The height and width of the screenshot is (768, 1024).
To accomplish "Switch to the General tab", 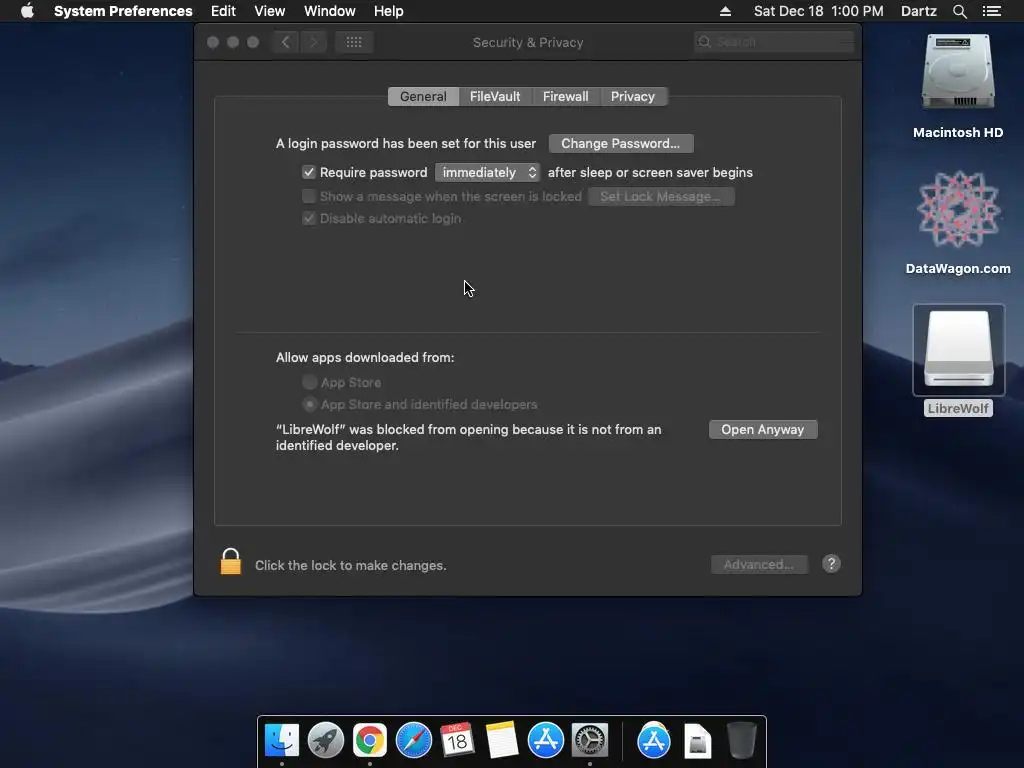I will (x=423, y=97).
